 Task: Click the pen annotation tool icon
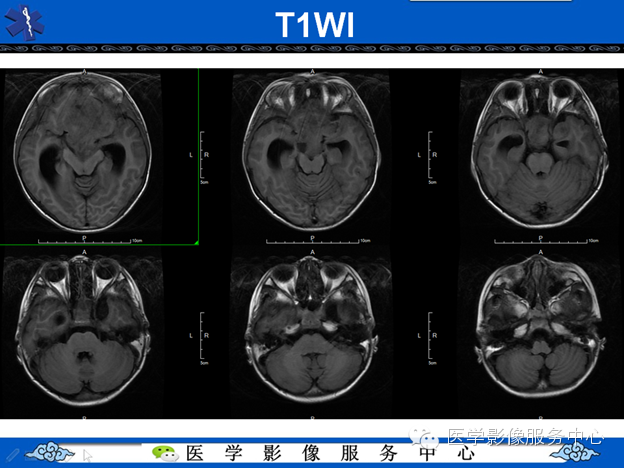point(13,454)
